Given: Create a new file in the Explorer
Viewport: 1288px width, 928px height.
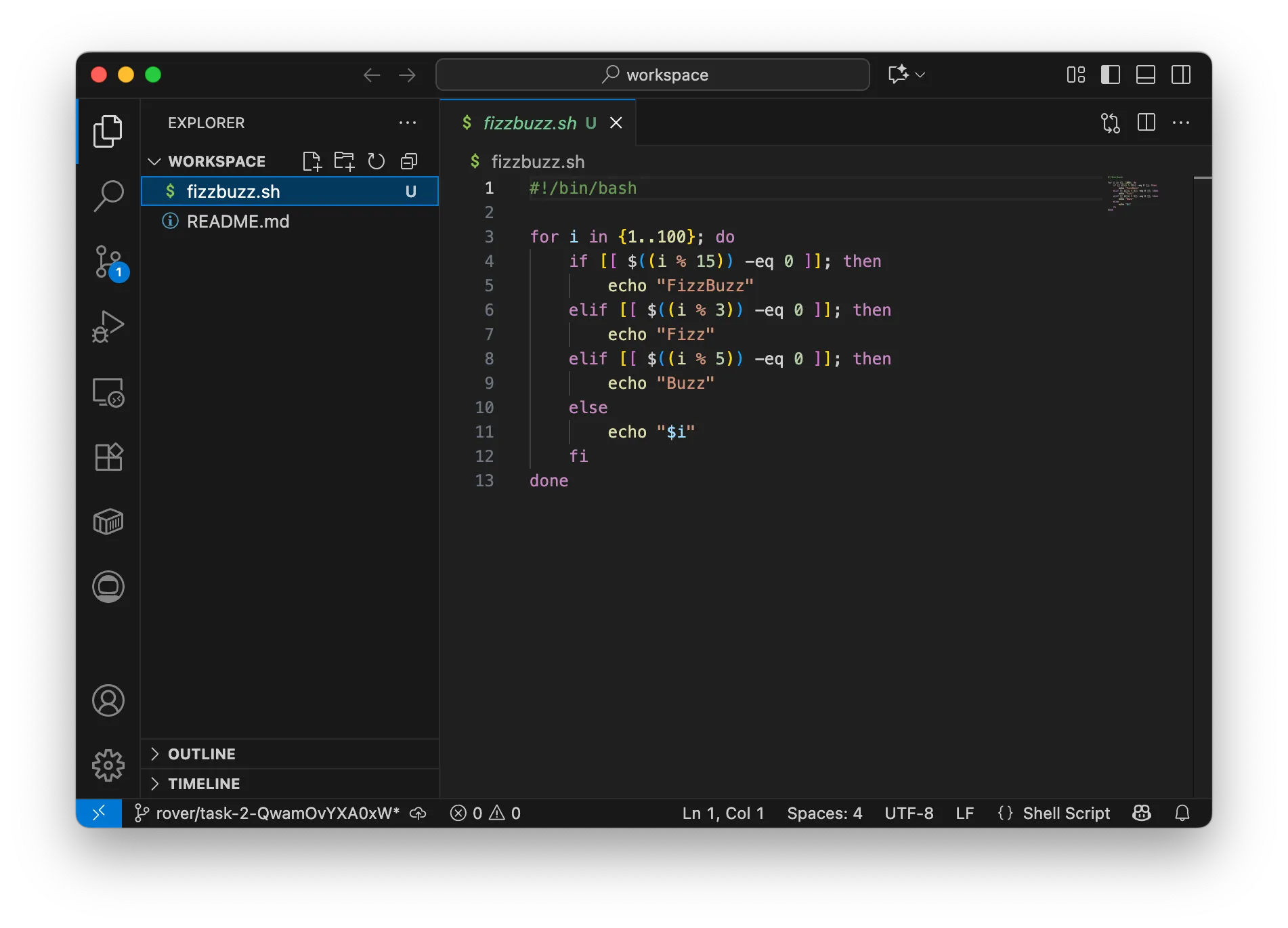Looking at the screenshot, I should (312, 161).
